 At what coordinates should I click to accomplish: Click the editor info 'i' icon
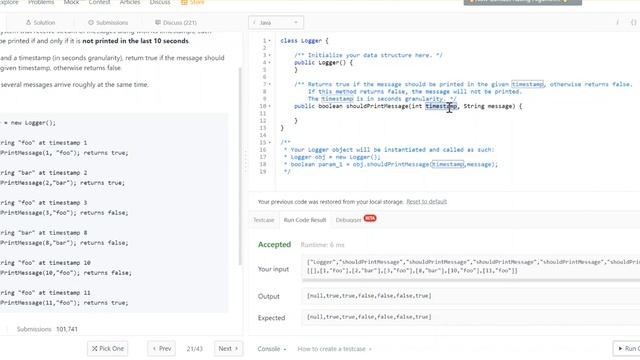[617, 22]
